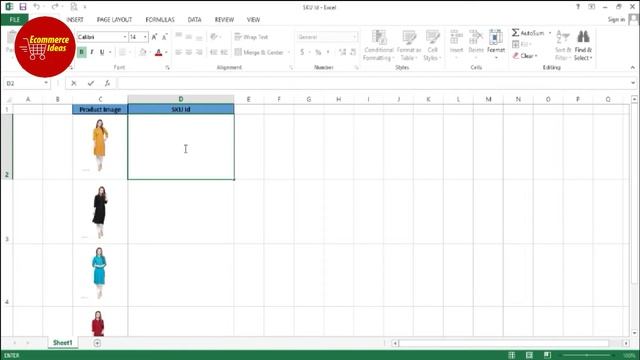This screenshot has width=640, height=360.
Task: Switch to the REVIEW tab
Action: [x=224, y=20]
